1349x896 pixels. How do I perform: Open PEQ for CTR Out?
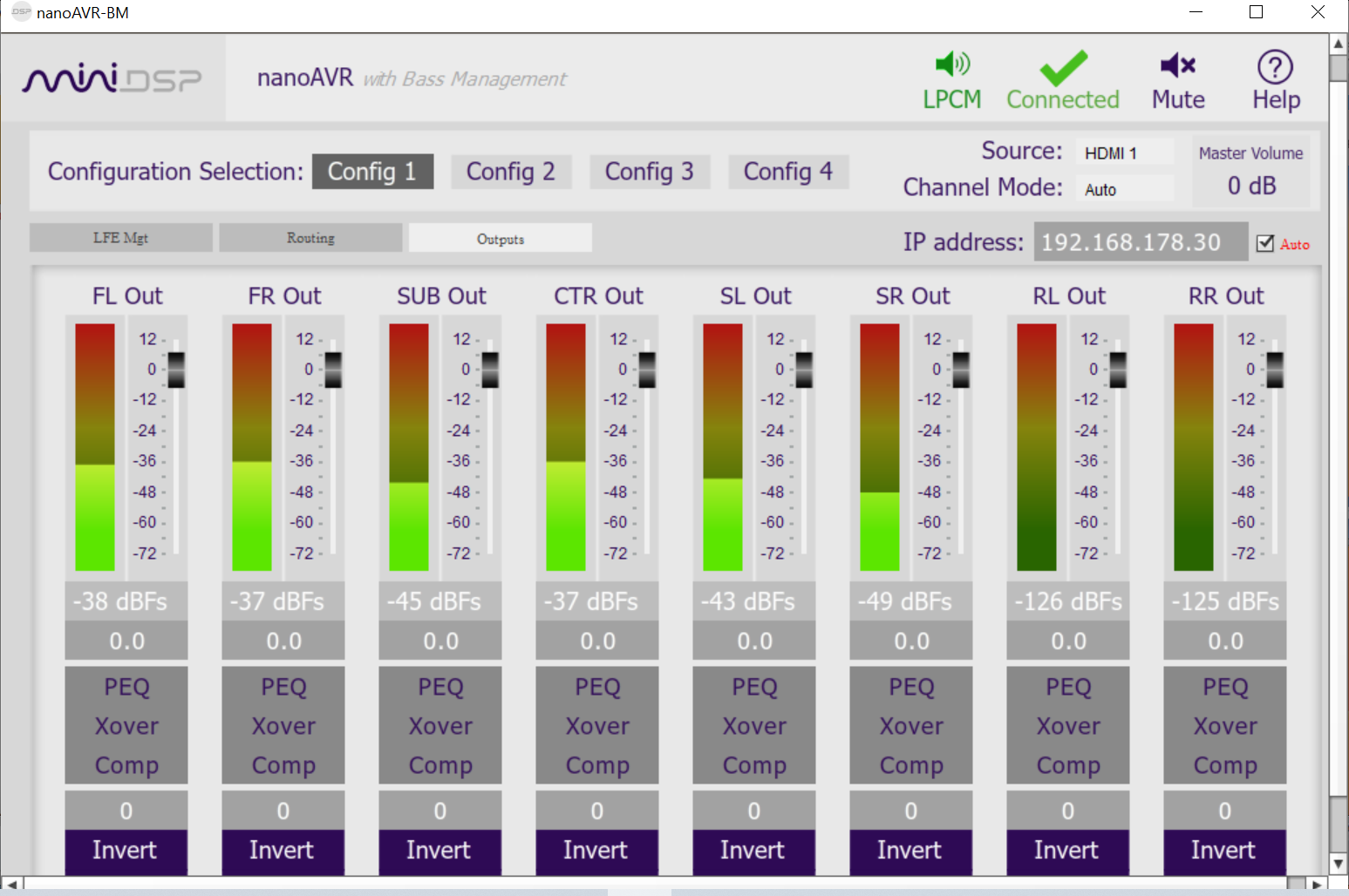(597, 687)
